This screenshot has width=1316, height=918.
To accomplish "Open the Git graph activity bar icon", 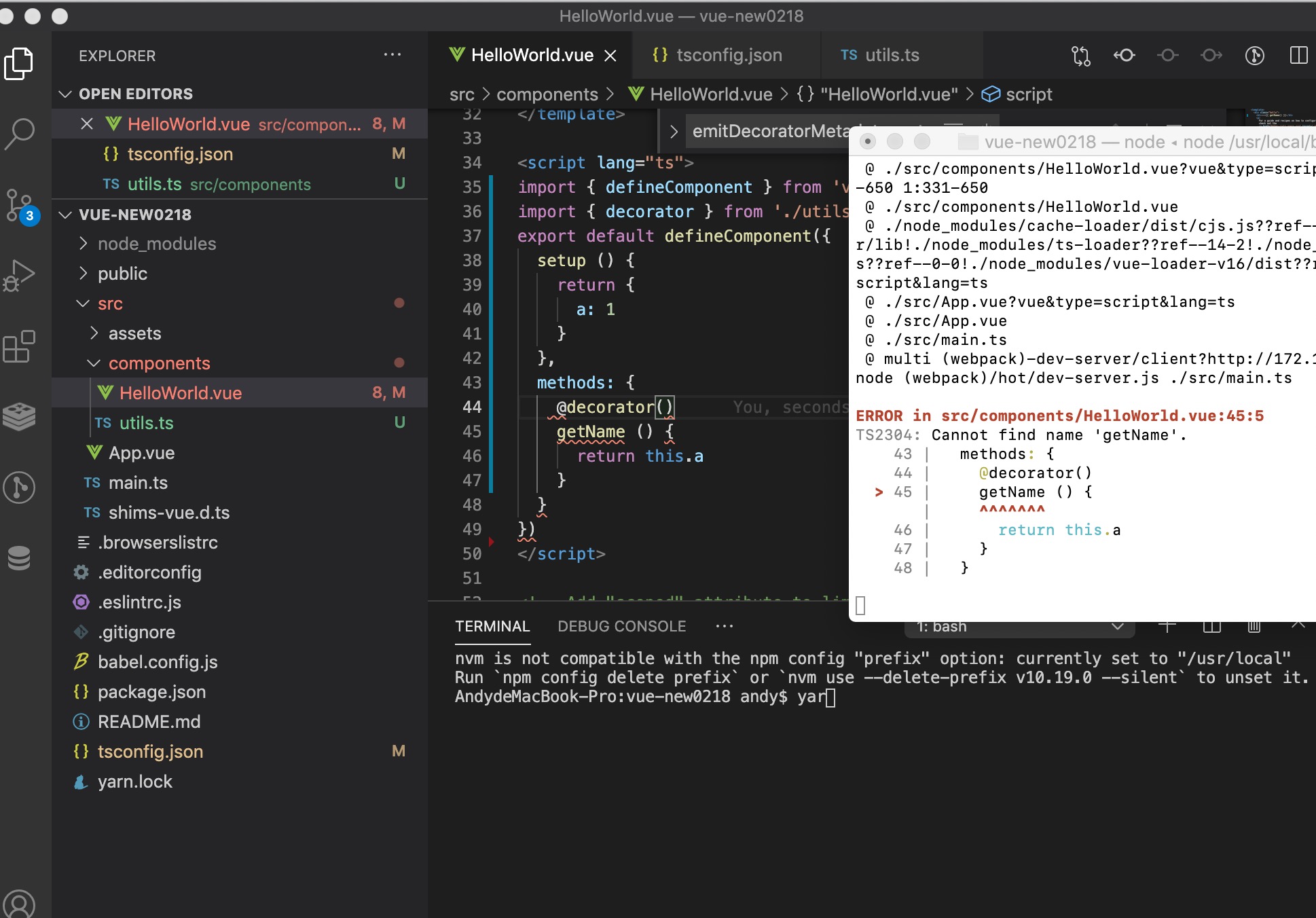I will point(19,488).
